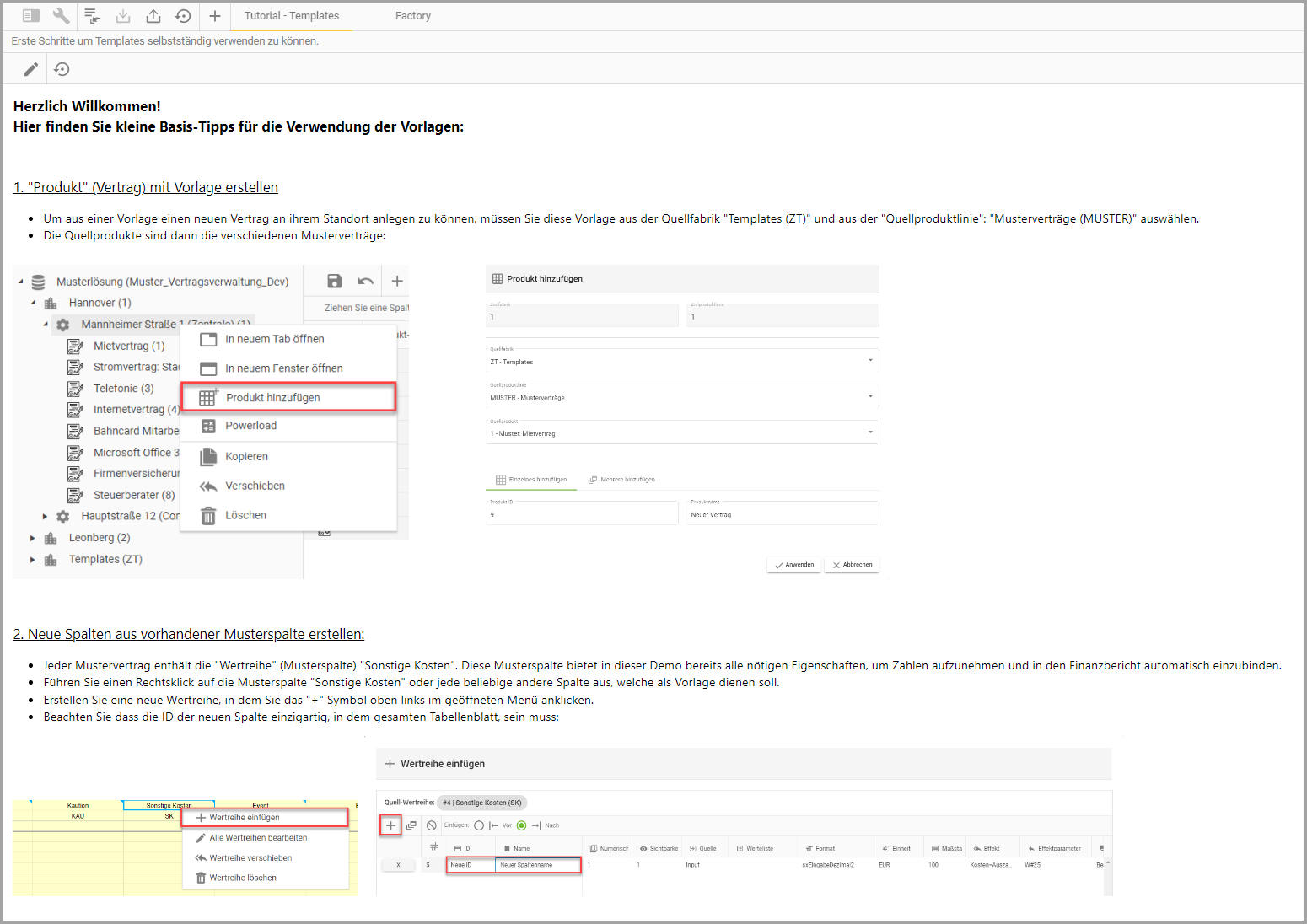Select the 'Vor' insert radio button
The width and height of the screenshot is (1307, 924).
(479, 825)
